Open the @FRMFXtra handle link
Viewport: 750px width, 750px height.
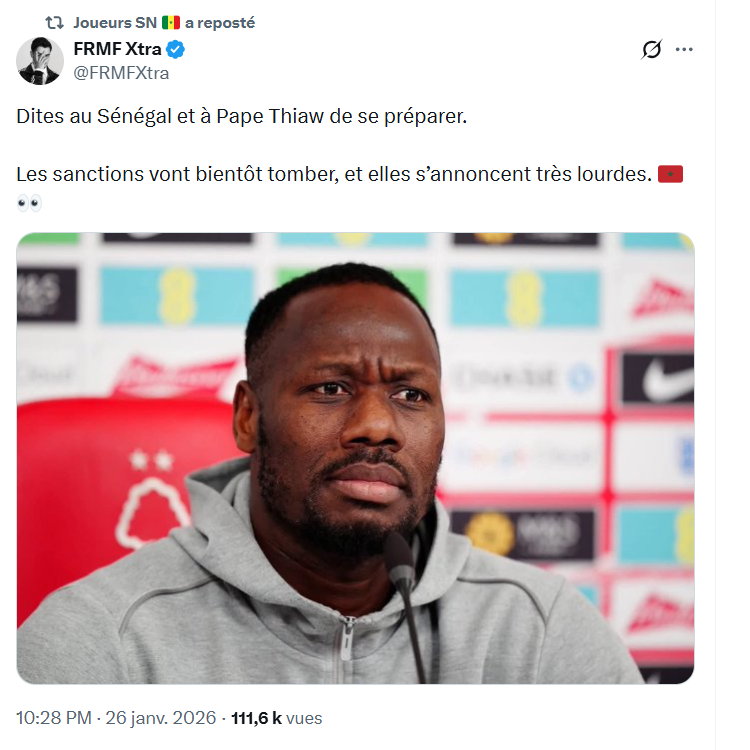(122, 72)
